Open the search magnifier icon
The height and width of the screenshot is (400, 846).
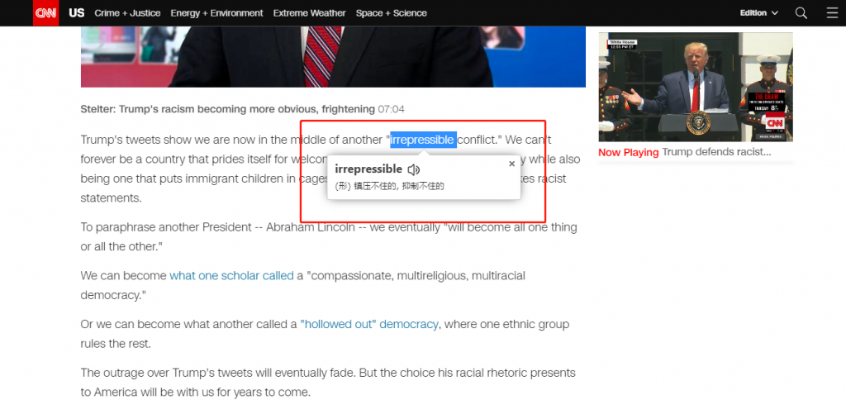click(801, 13)
